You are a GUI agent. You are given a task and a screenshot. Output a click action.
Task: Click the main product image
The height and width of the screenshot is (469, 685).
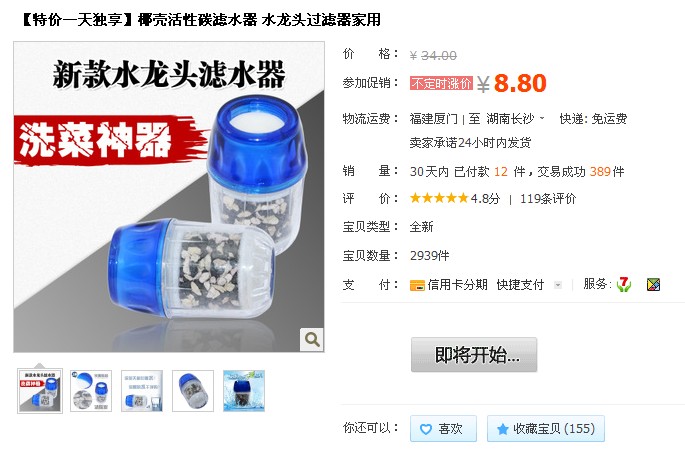click(169, 197)
